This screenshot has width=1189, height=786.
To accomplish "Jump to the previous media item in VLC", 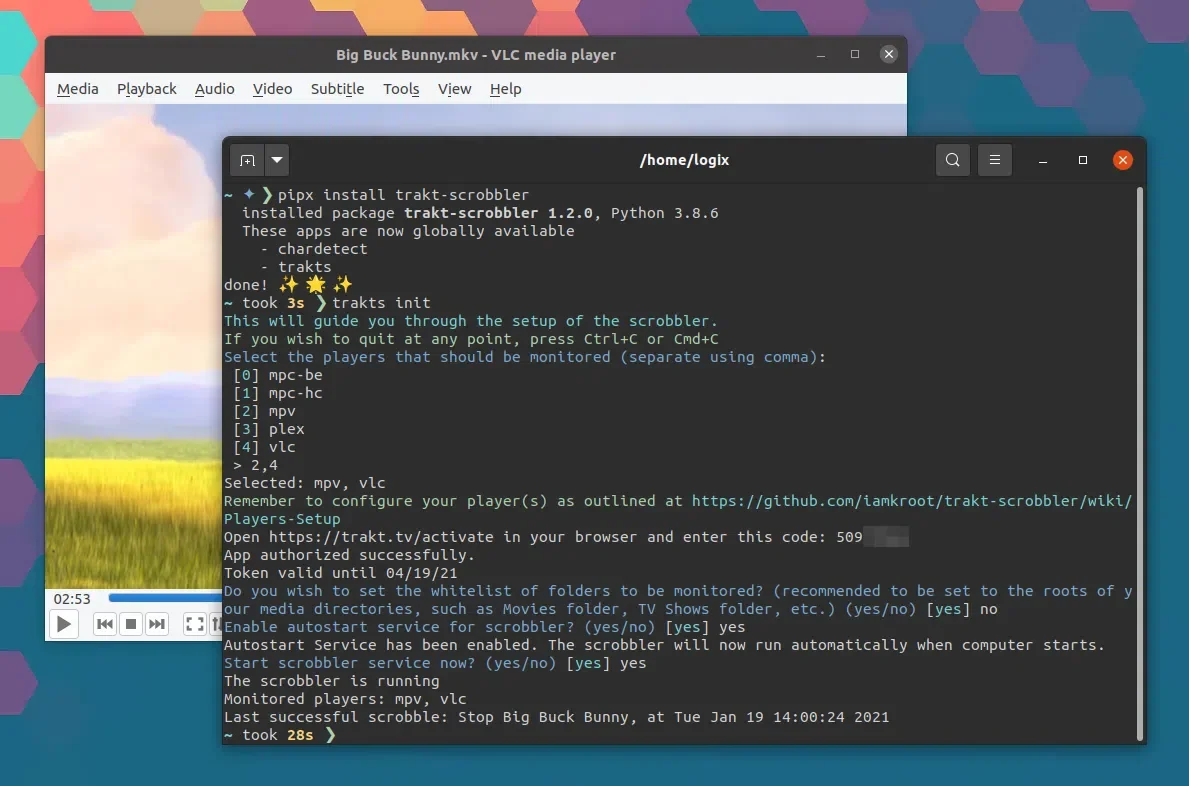I will (x=105, y=623).
